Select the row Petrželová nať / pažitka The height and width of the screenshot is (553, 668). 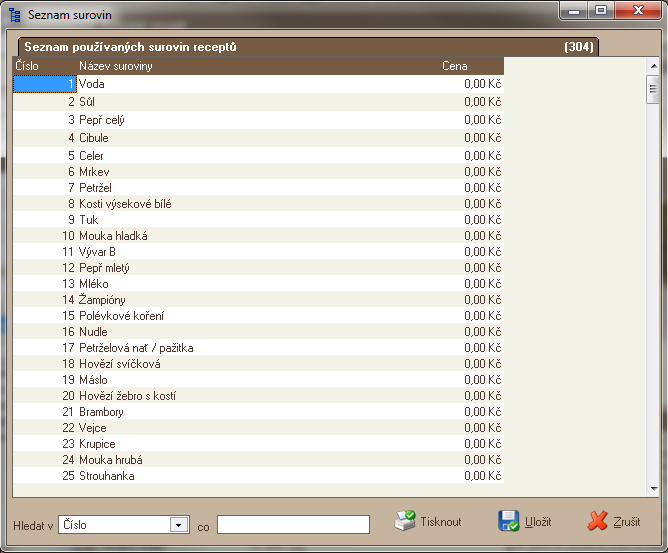point(259,348)
